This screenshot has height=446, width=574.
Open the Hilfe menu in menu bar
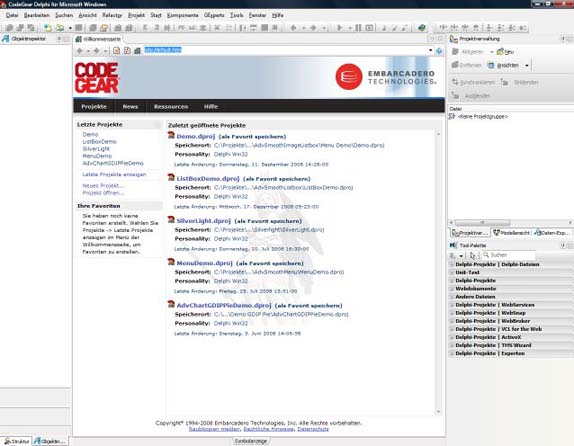point(277,15)
